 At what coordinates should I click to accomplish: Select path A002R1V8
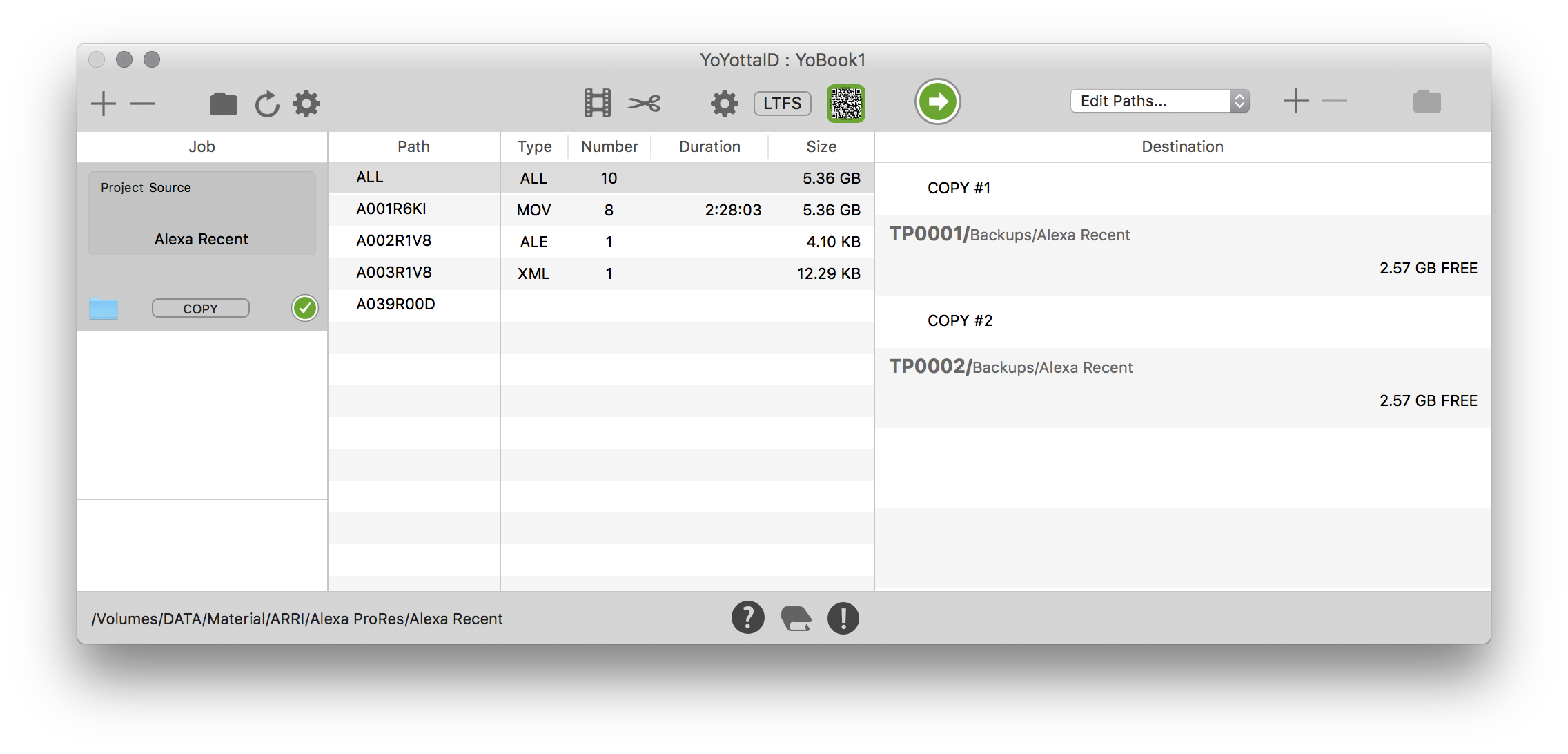click(x=413, y=241)
